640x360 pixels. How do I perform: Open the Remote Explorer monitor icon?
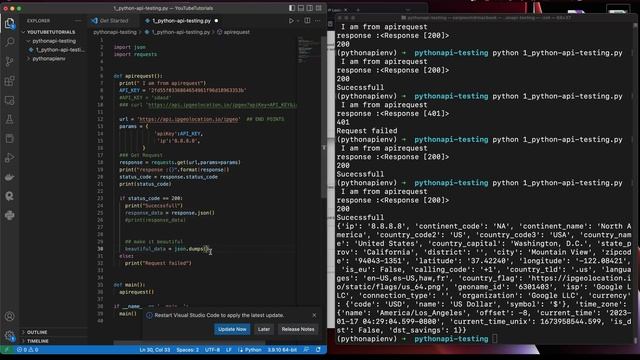(9, 100)
